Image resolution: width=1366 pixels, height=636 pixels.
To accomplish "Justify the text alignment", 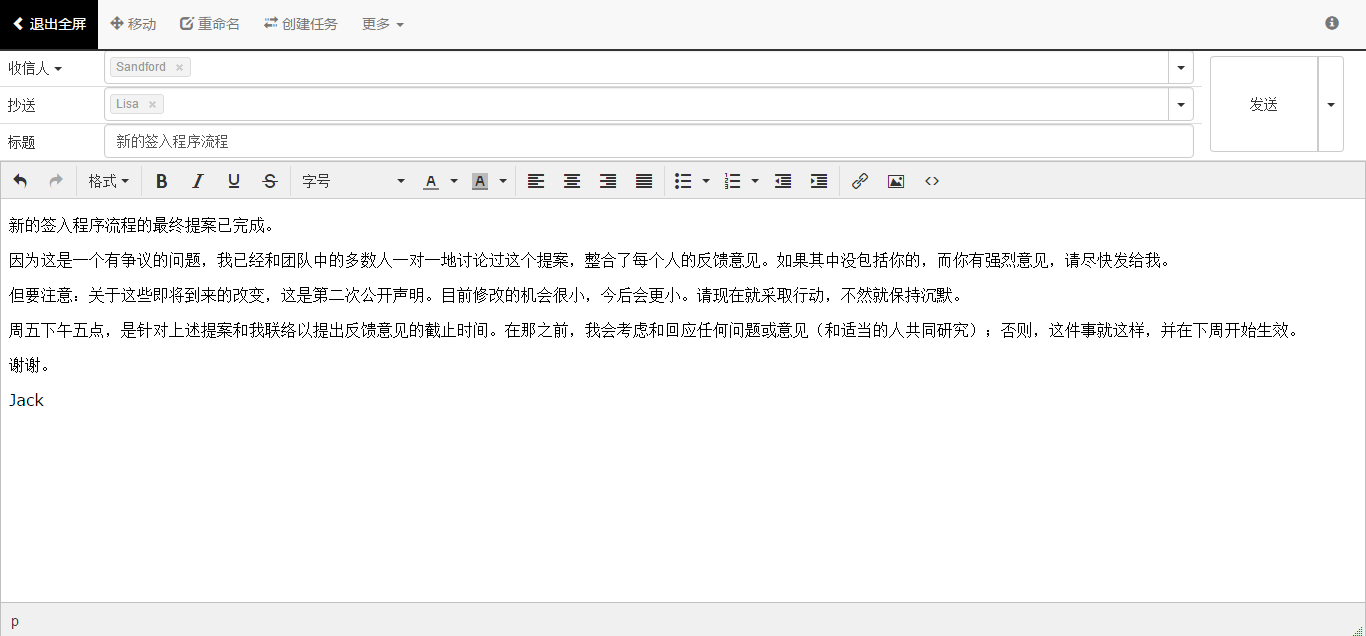I will tap(644, 181).
